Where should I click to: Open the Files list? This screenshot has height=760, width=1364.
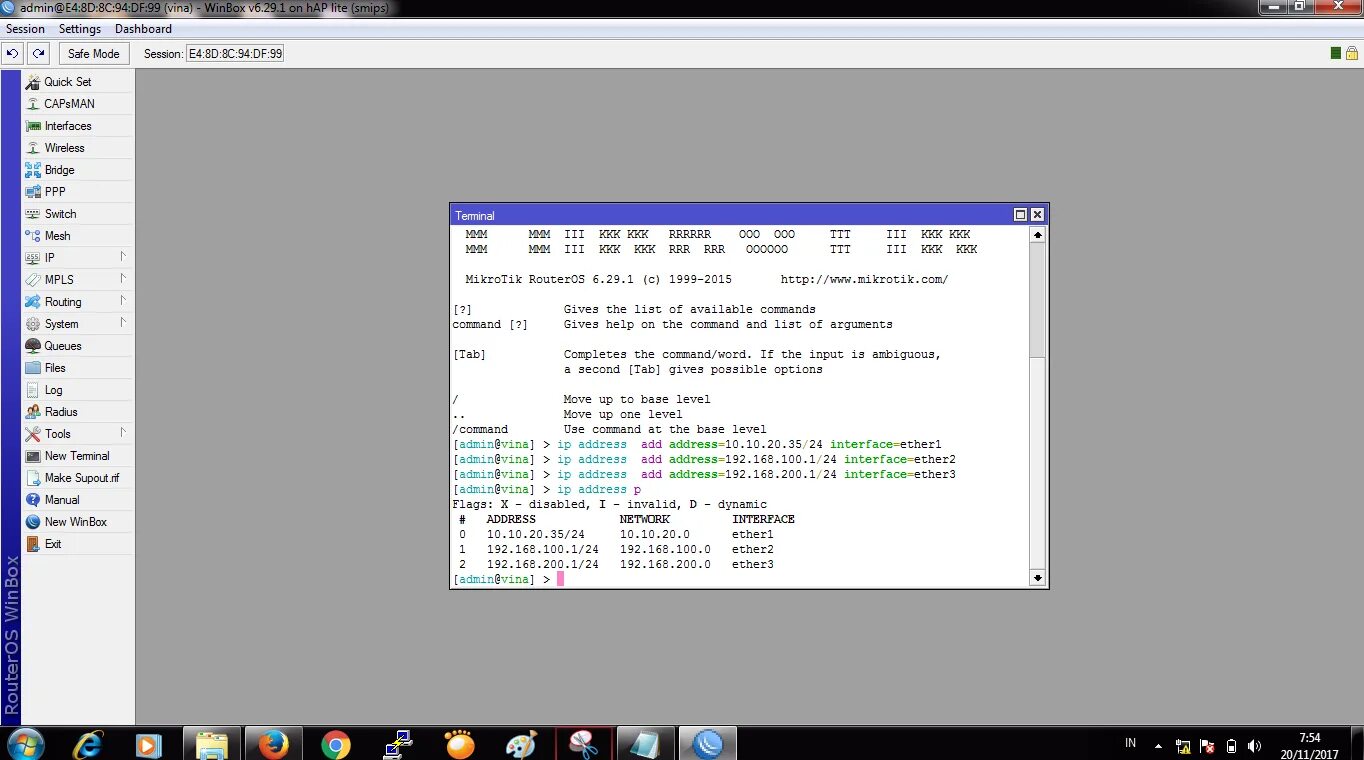click(x=77, y=368)
